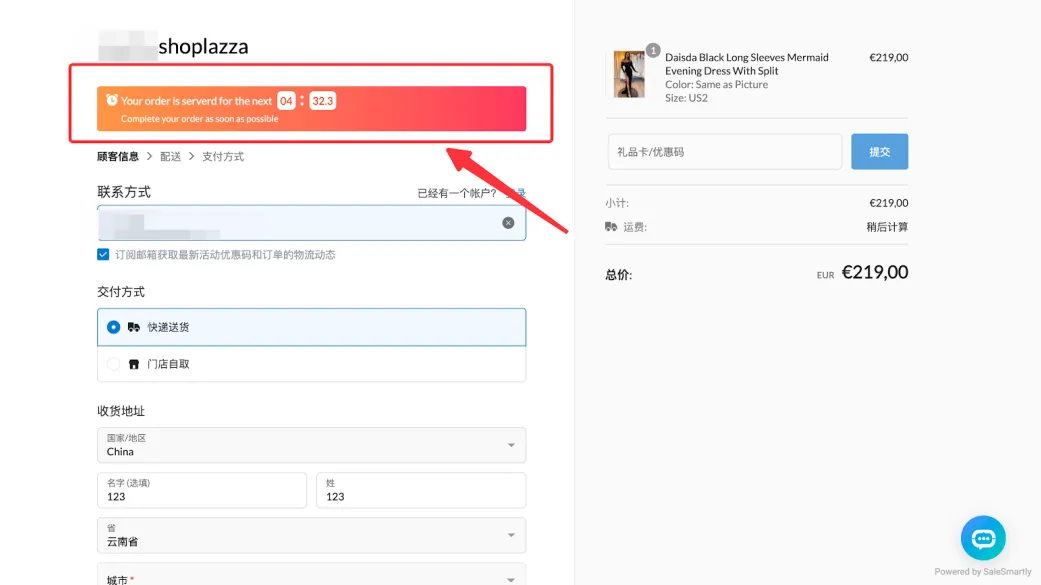Open the Daisda dress product thumbnail
The width and height of the screenshot is (1041, 585).
click(629, 74)
